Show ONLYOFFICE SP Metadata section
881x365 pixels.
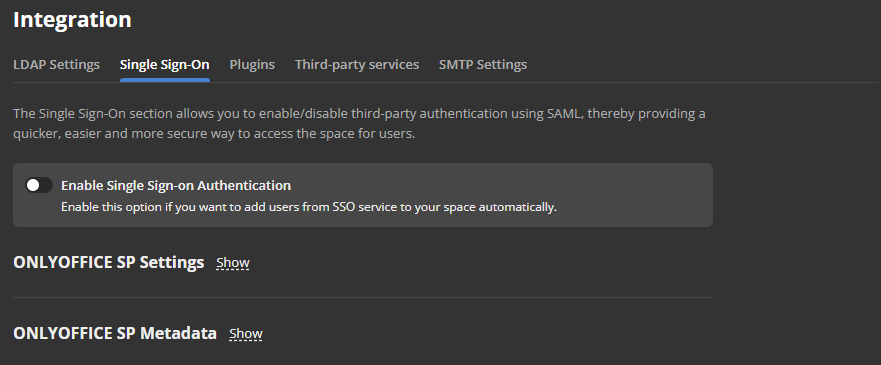[x=246, y=334]
